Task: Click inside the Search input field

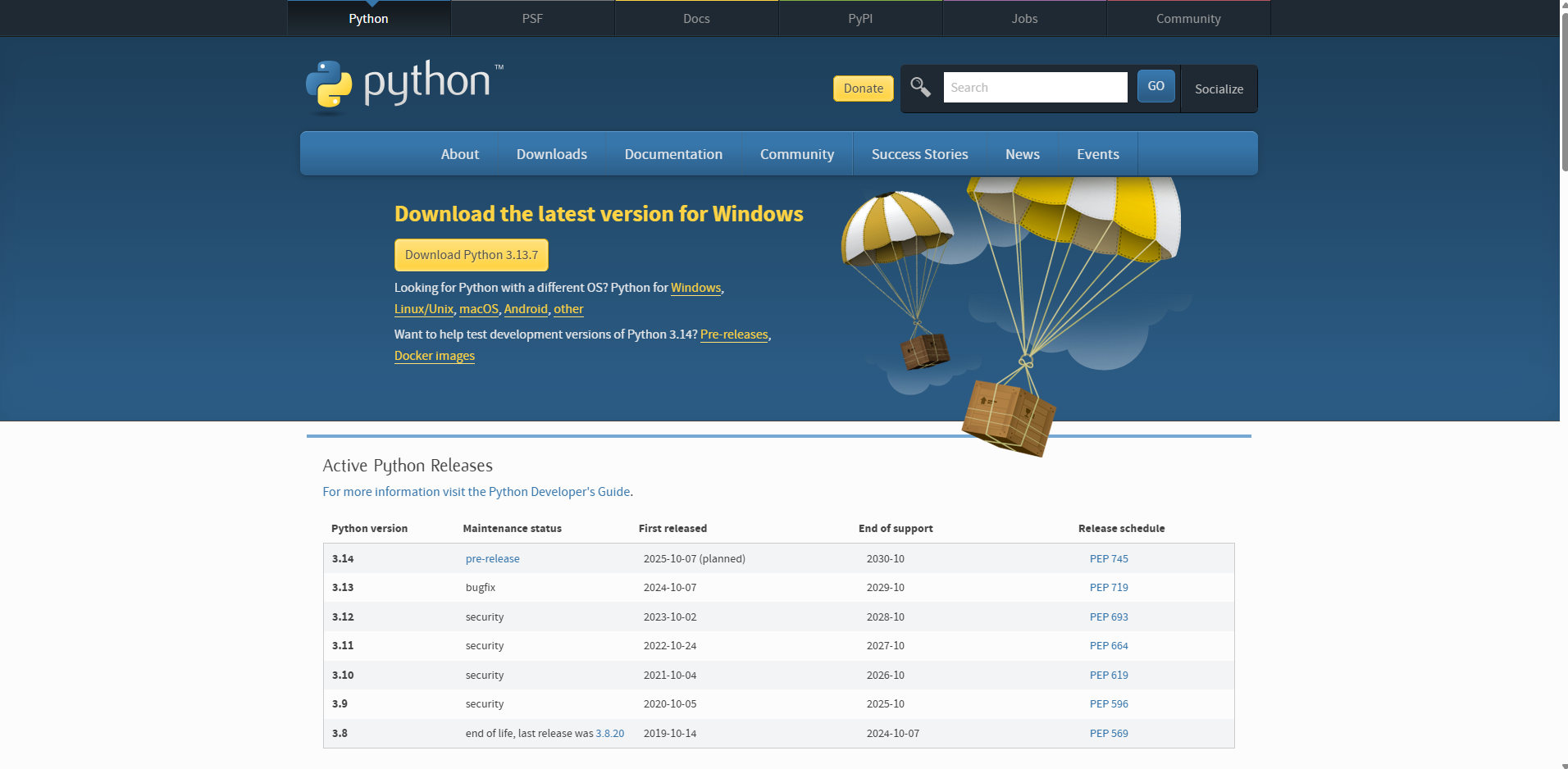Action: click(x=1035, y=87)
